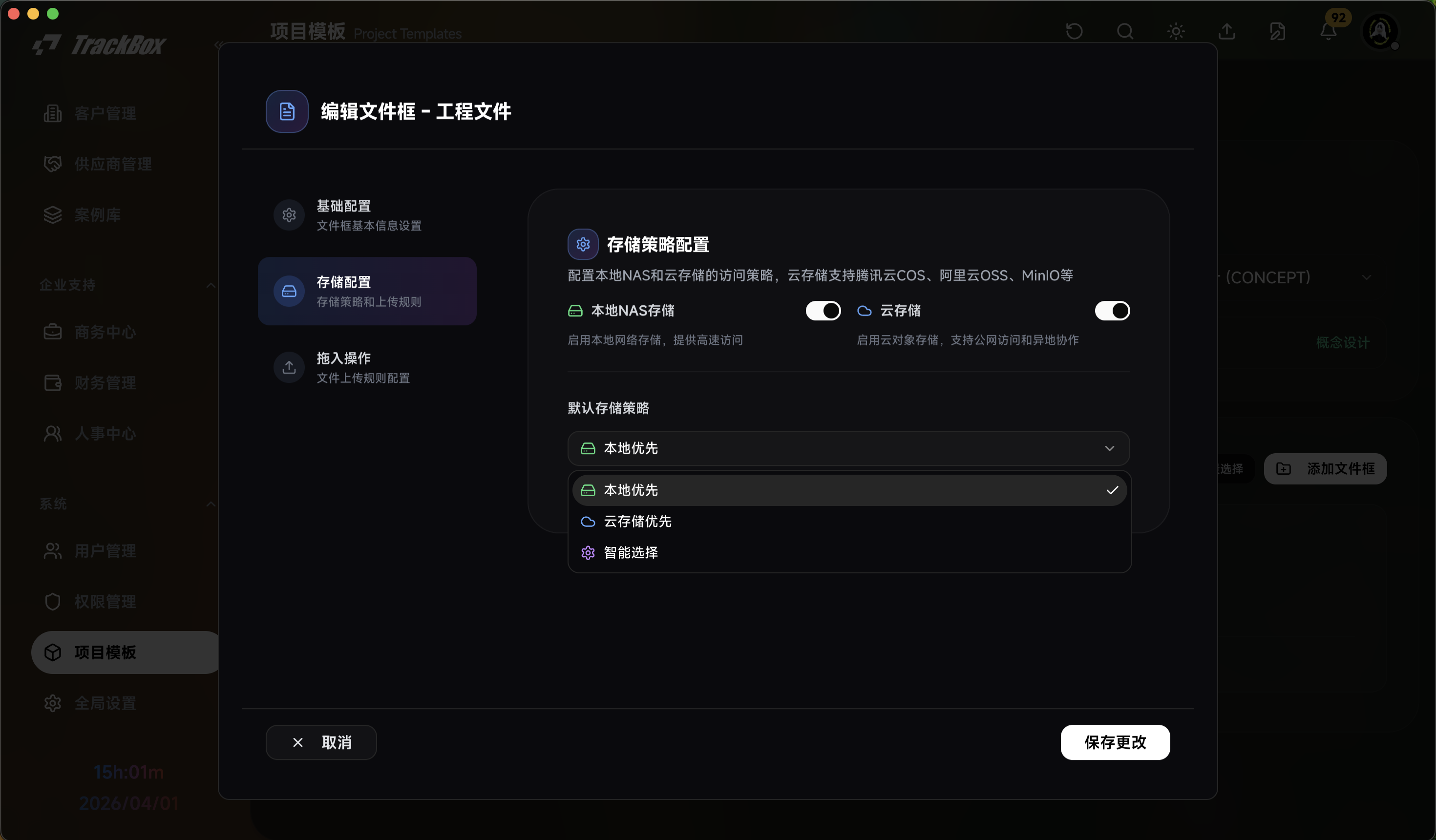Click the upload icon on 拖入操作 tab
The width and height of the screenshot is (1436, 840).
pos(289,368)
